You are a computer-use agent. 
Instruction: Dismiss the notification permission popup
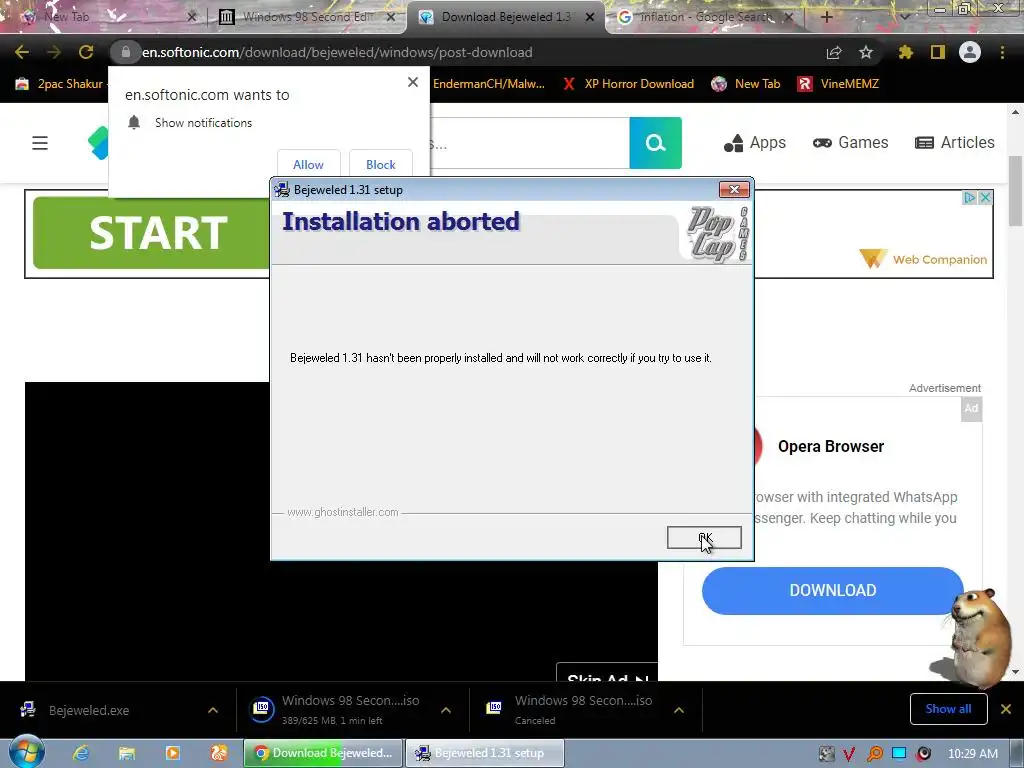413,82
